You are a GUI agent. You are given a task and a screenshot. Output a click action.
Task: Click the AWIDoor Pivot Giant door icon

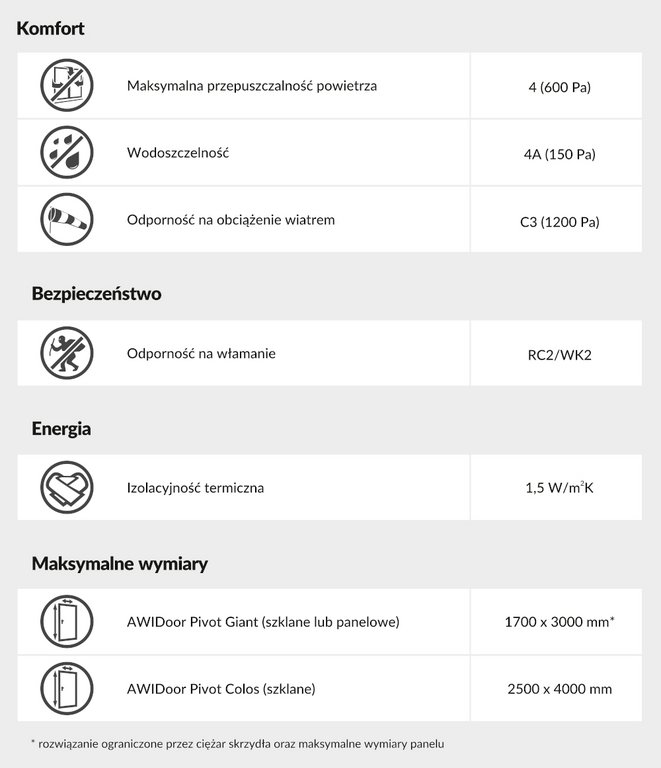[x=66, y=622]
